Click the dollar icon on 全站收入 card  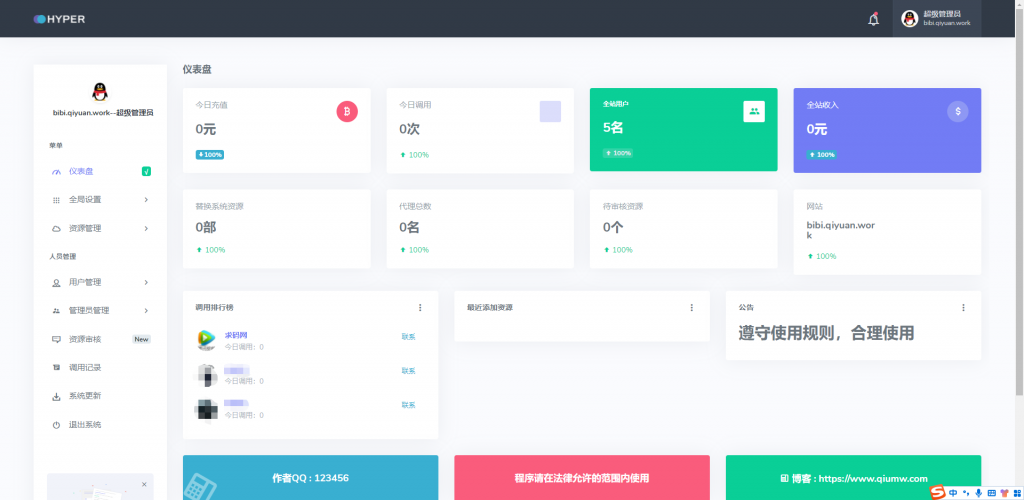(958, 112)
